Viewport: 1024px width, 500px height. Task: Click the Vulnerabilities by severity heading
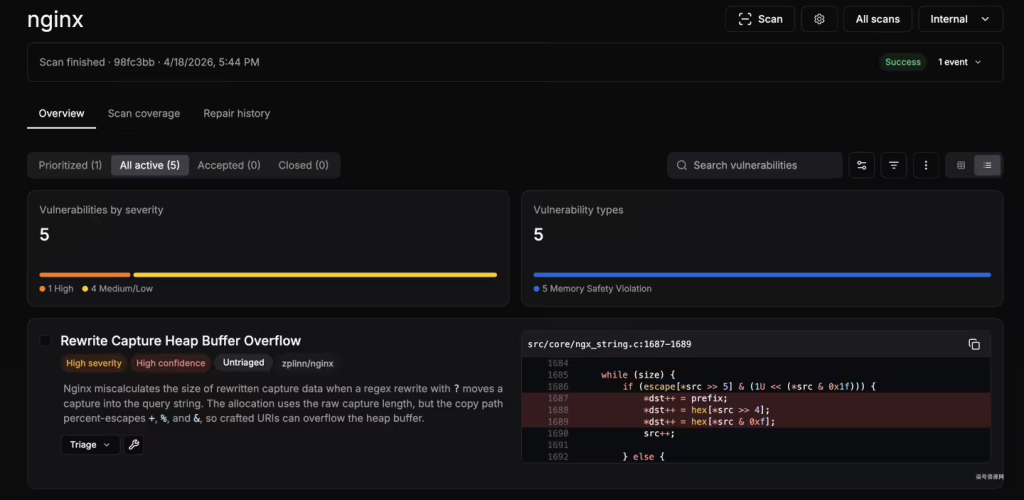tap(101, 210)
